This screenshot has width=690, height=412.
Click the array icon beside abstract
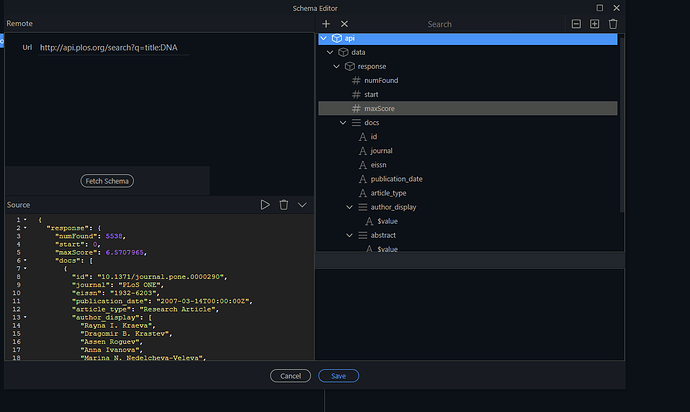tap(363, 235)
